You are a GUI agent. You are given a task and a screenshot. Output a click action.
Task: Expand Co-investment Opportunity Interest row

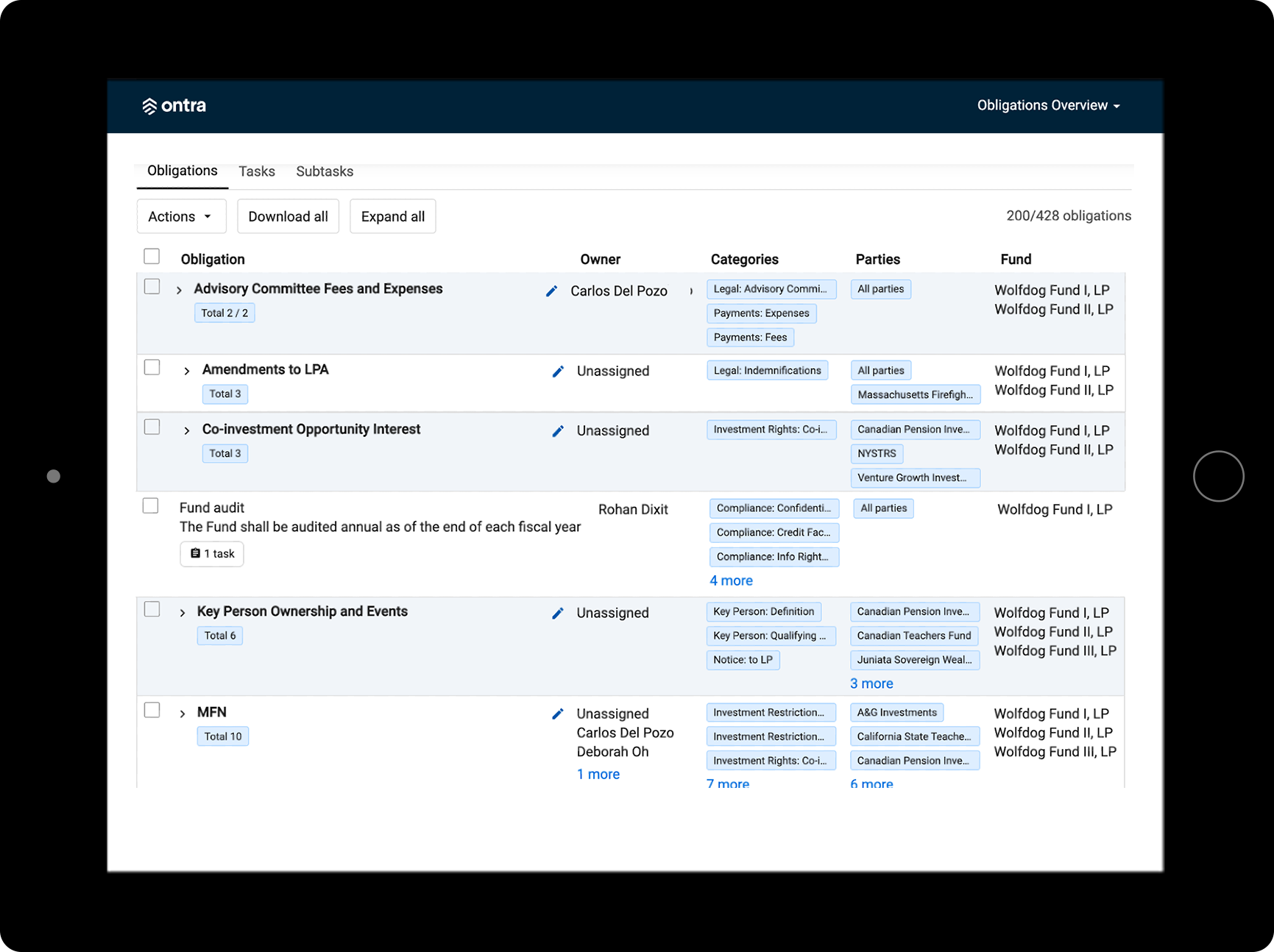(x=186, y=430)
